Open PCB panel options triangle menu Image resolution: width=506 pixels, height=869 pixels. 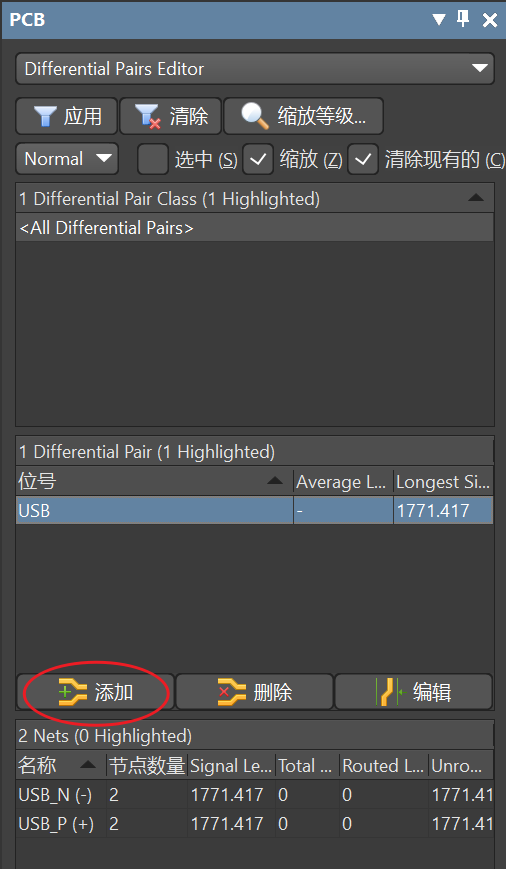pyautogui.click(x=439, y=20)
